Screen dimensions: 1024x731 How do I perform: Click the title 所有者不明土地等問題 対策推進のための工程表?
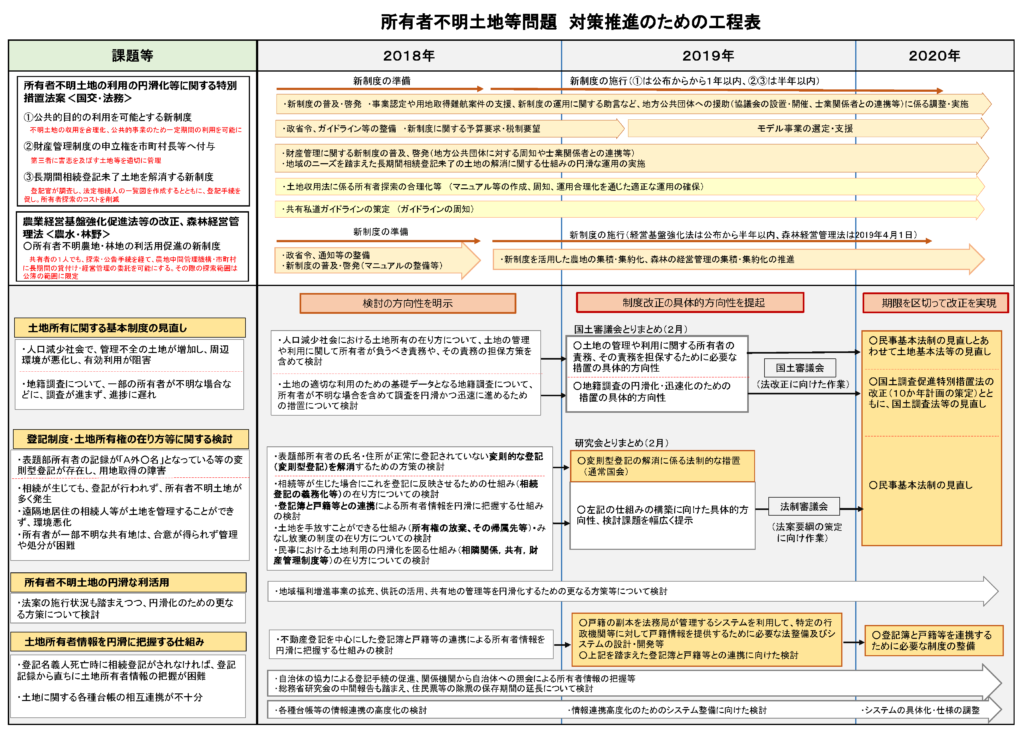(571, 22)
